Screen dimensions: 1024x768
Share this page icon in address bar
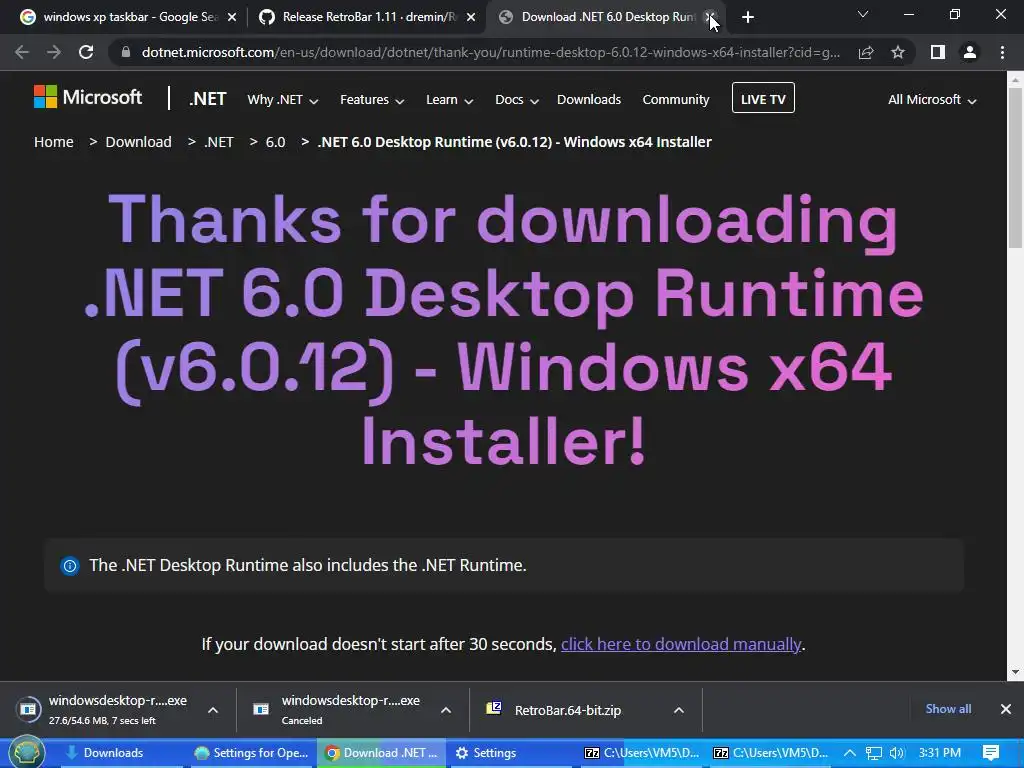pos(866,52)
